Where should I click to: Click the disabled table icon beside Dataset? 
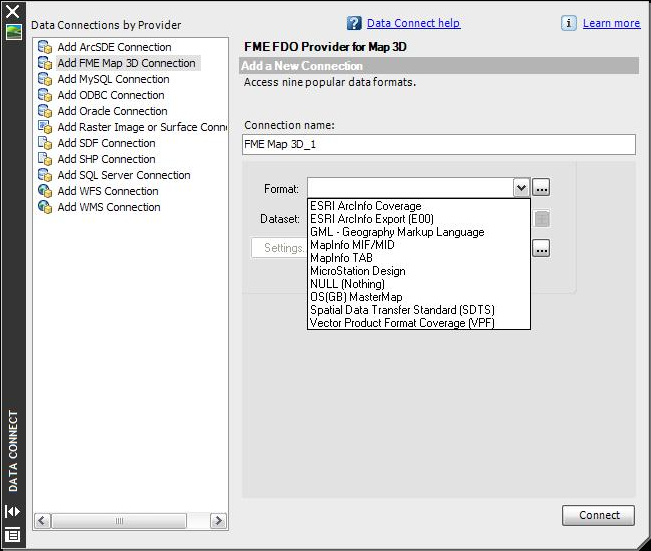pos(541,219)
